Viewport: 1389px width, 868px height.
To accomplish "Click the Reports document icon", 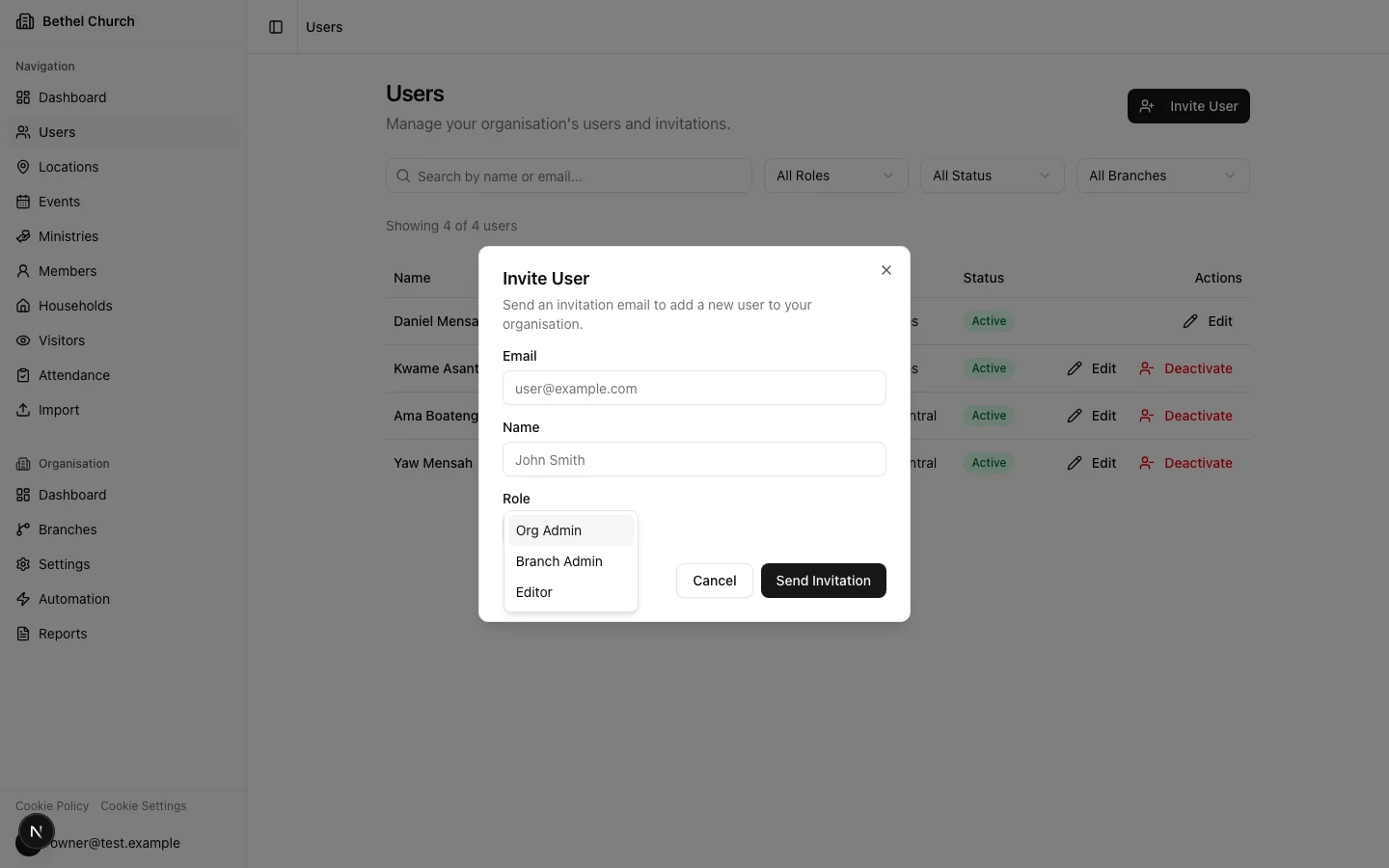I will [23, 634].
